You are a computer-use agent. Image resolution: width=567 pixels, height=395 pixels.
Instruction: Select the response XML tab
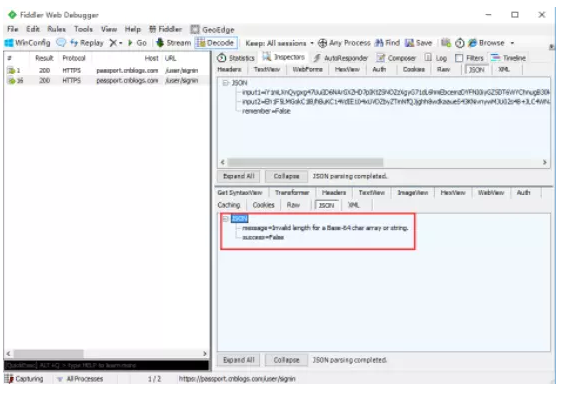click(354, 205)
